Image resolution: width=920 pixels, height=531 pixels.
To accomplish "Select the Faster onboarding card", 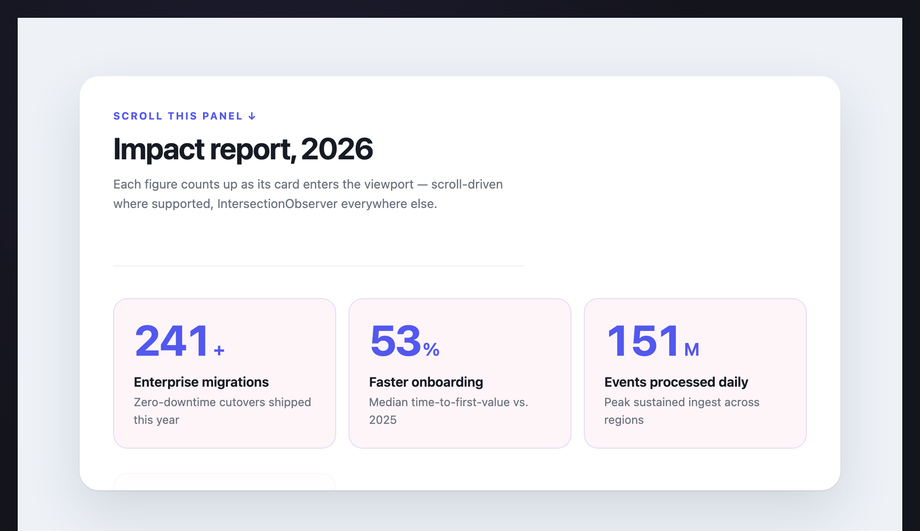I will (x=460, y=373).
